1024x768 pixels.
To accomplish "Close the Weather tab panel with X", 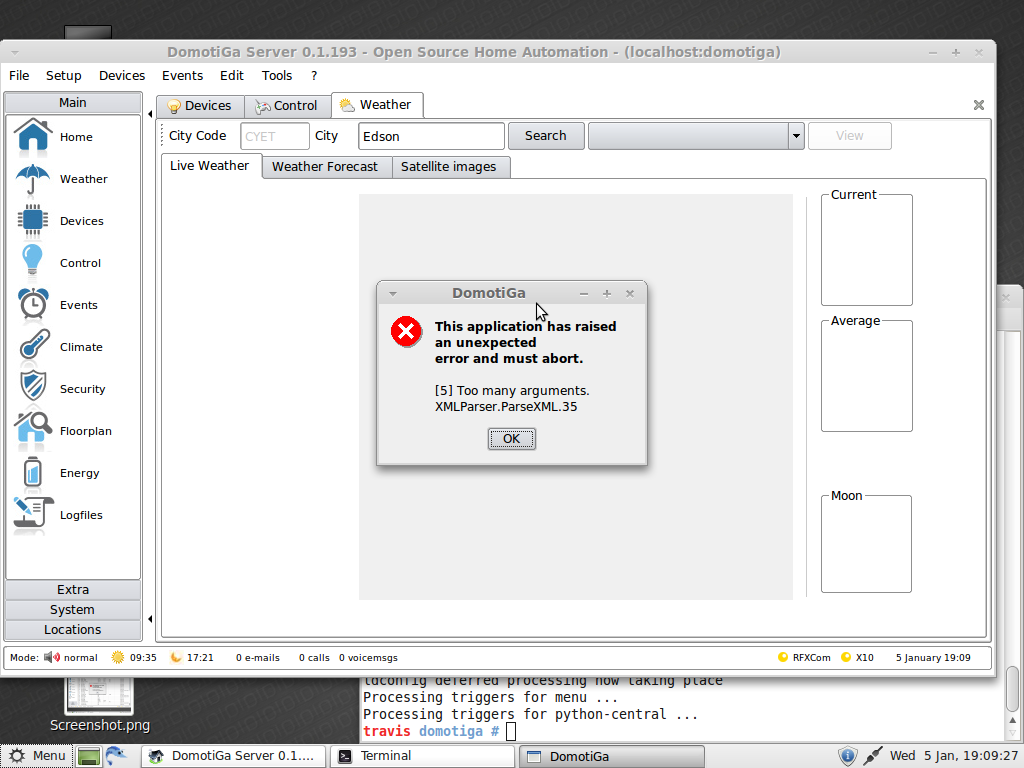I will (978, 105).
